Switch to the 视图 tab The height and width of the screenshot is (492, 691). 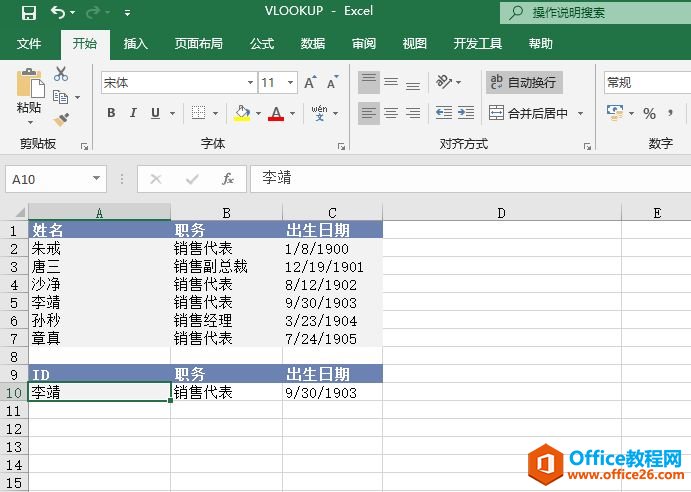pos(414,44)
